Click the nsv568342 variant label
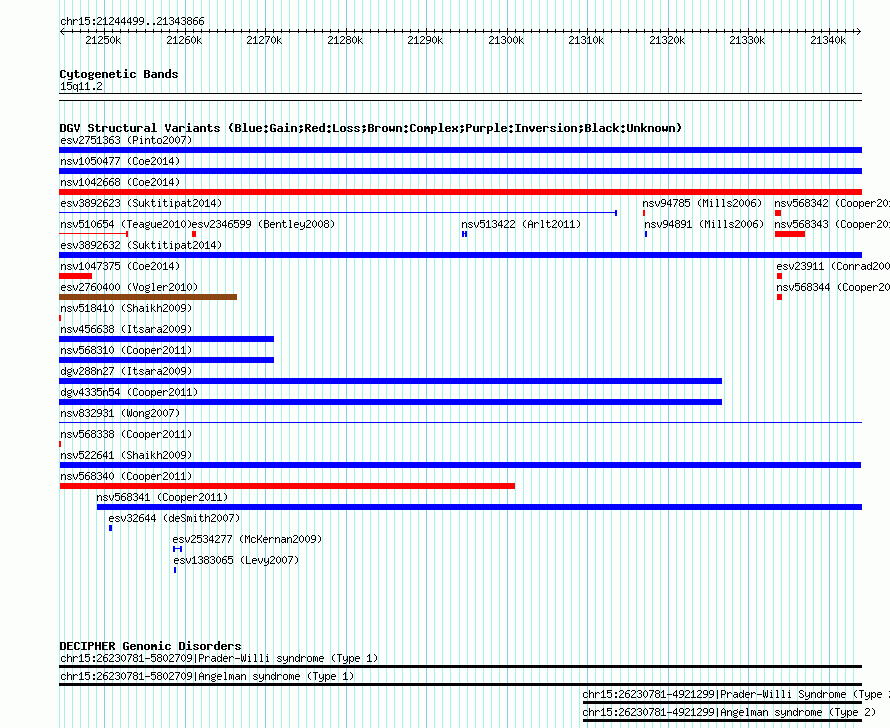The width and height of the screenshot is (890, 728). point(832,203)
